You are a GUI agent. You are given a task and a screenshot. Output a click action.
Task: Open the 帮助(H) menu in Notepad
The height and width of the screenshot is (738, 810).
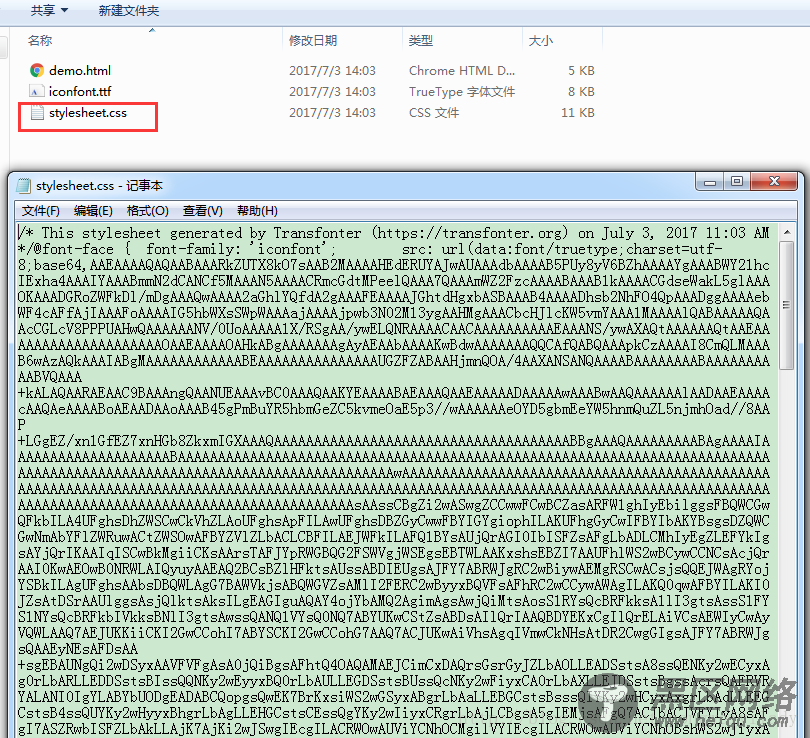tap(257, 211)
